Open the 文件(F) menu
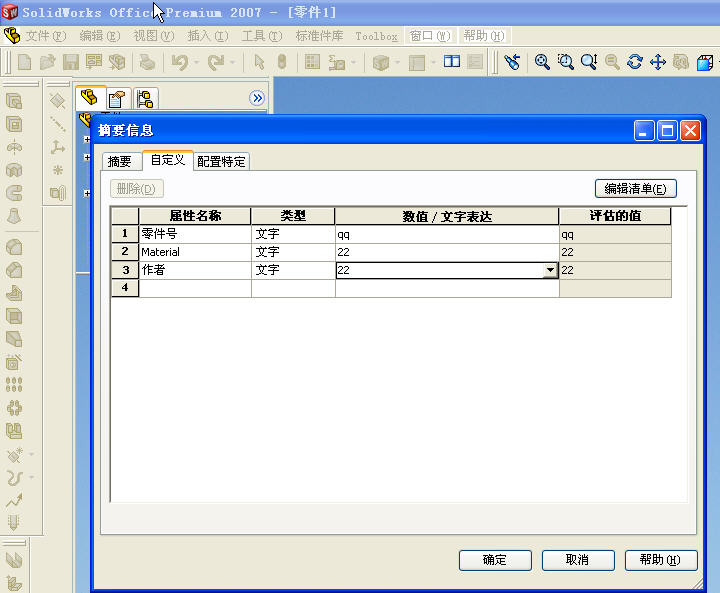 [46, 36]
